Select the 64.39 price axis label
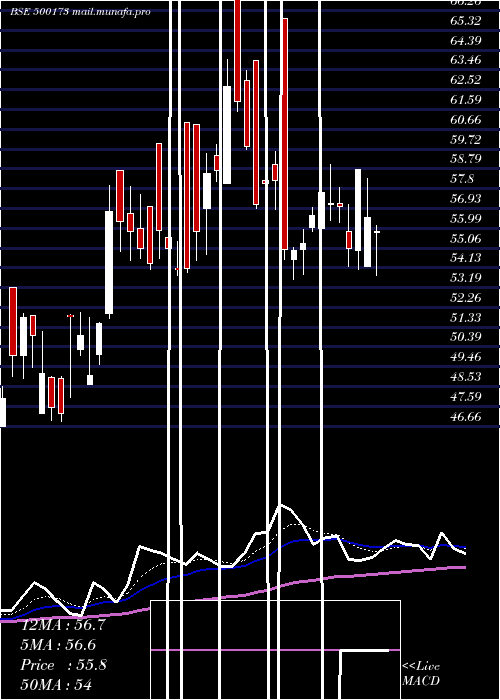 pyautogui.click(x=466, y=41)
